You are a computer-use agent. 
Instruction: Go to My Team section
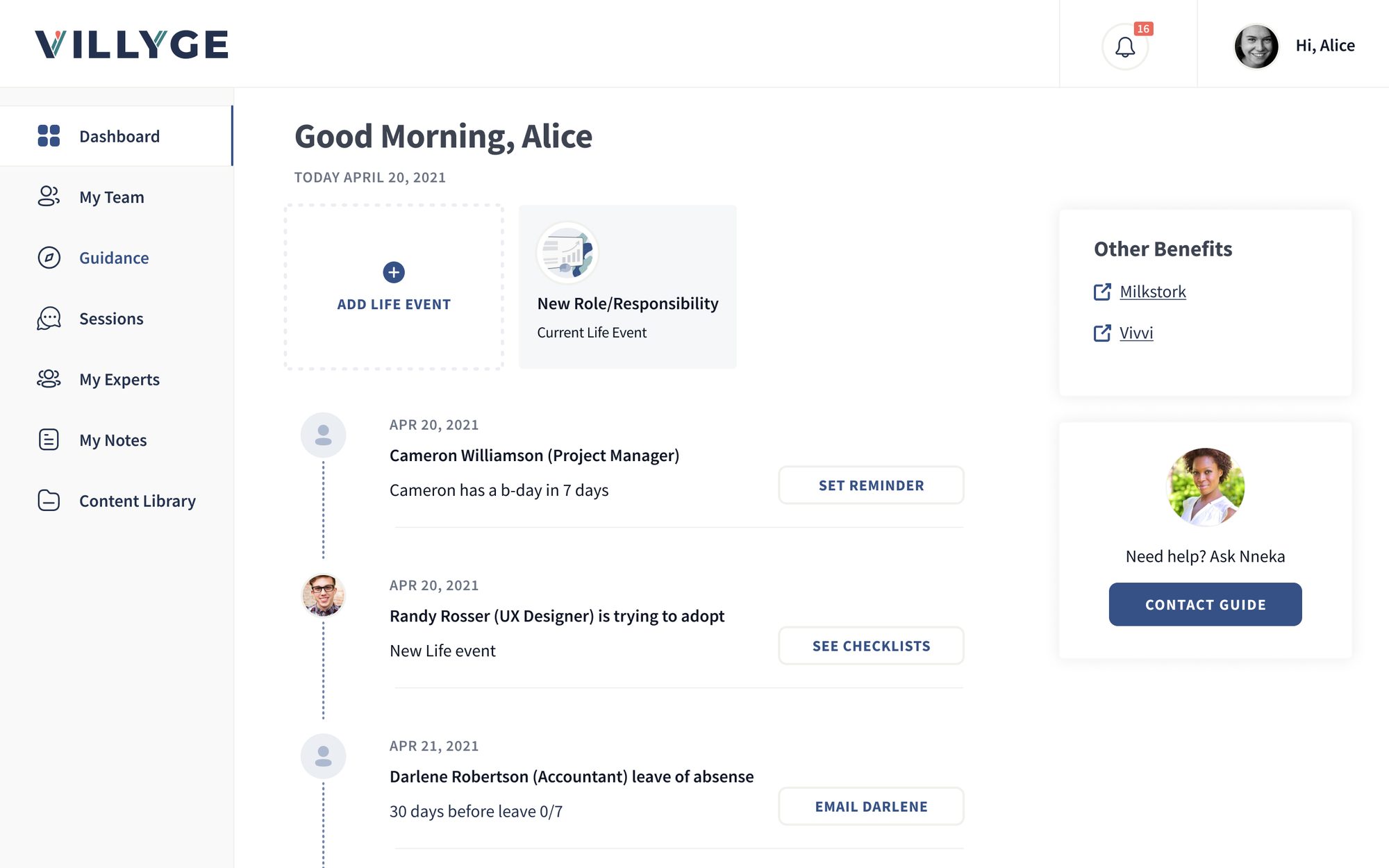(x=116, y=197)
